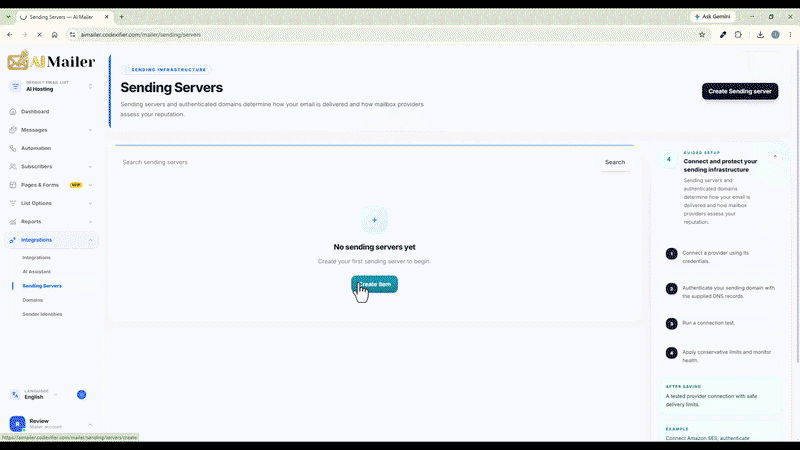Click the Create Item button
The image size is (800, 450).
[374, 284]
